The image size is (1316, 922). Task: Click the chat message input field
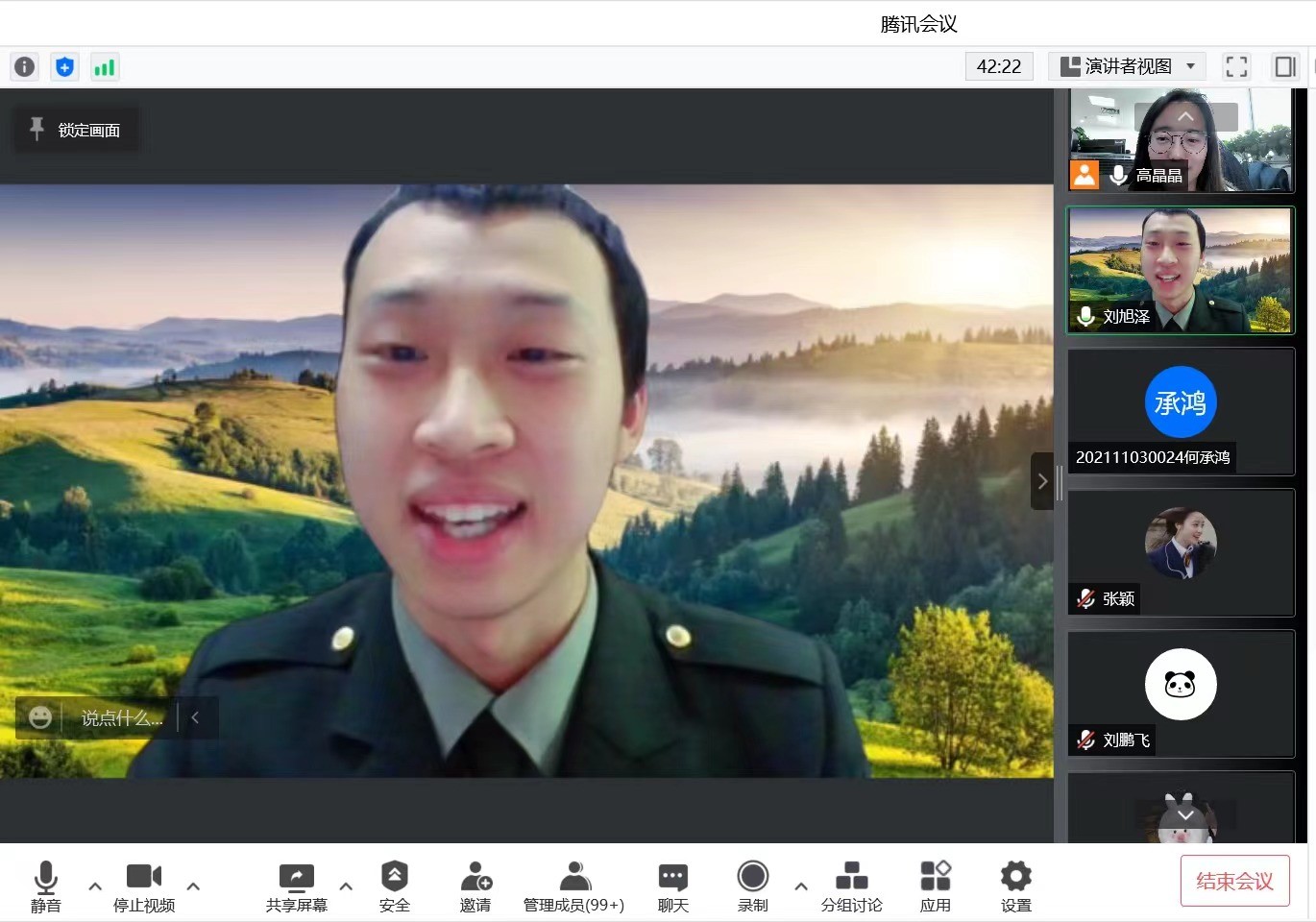(x=121, y=717)
